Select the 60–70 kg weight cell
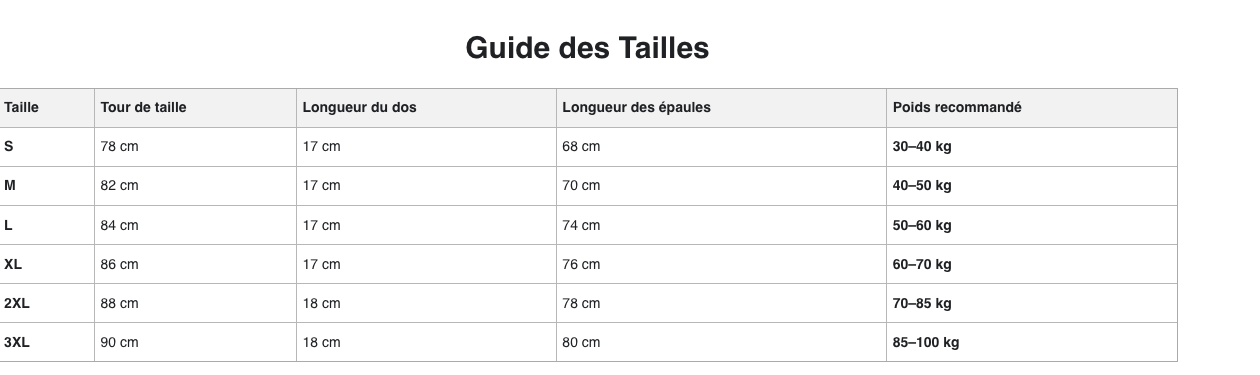The width and height of the screenshot is (1260, 375). pyautogui.click(x=1032, y=264)
